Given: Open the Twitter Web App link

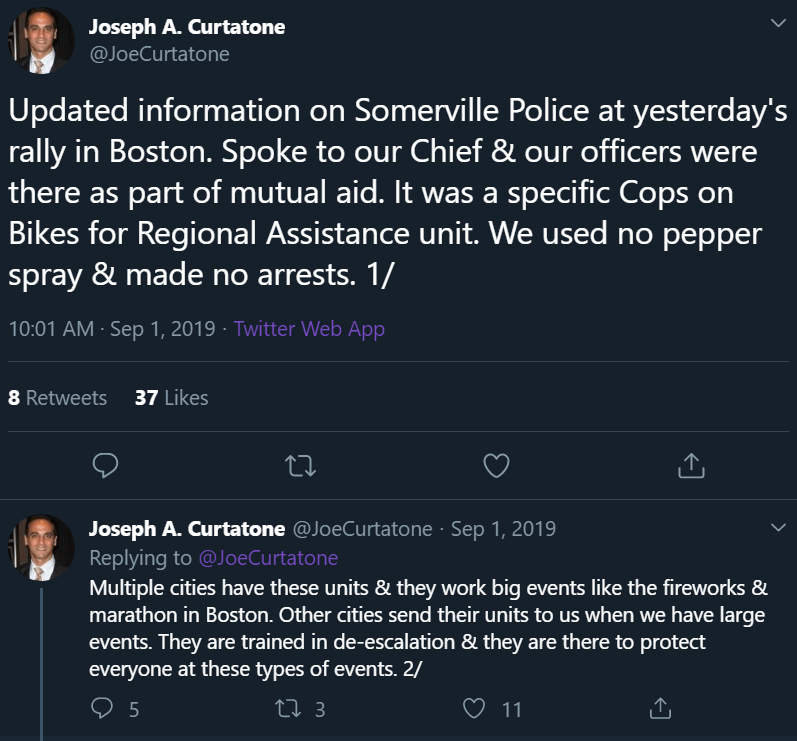Looking at the screenshot, I should tap(309, 329).
